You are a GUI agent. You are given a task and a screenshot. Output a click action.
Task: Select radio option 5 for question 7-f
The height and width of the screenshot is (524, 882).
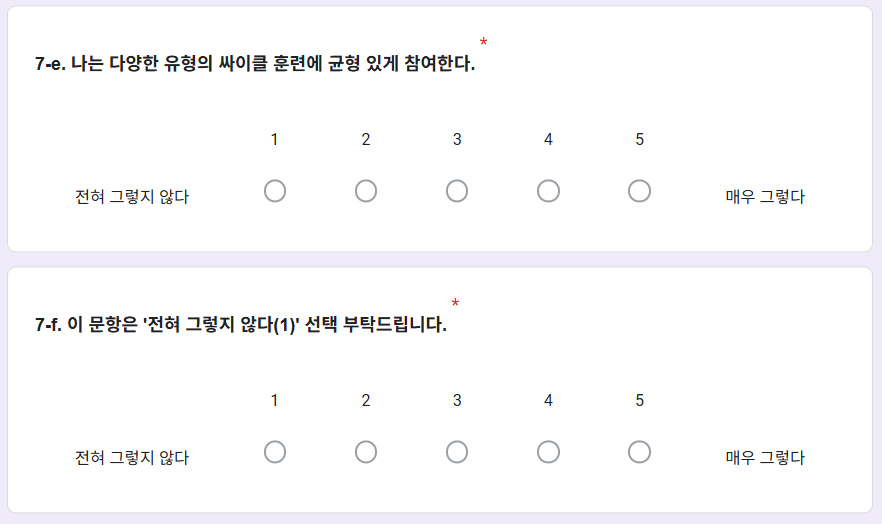click(x=639, y=452)
